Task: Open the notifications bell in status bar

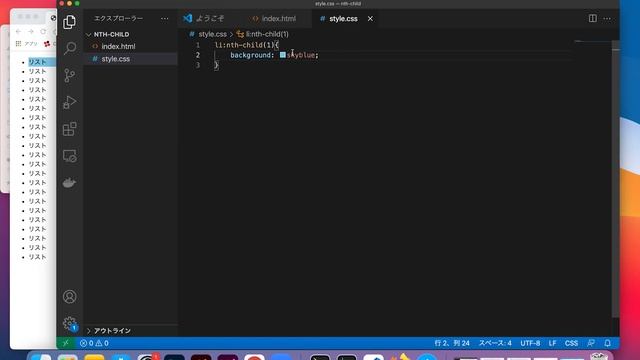Action: coord(607,343)
